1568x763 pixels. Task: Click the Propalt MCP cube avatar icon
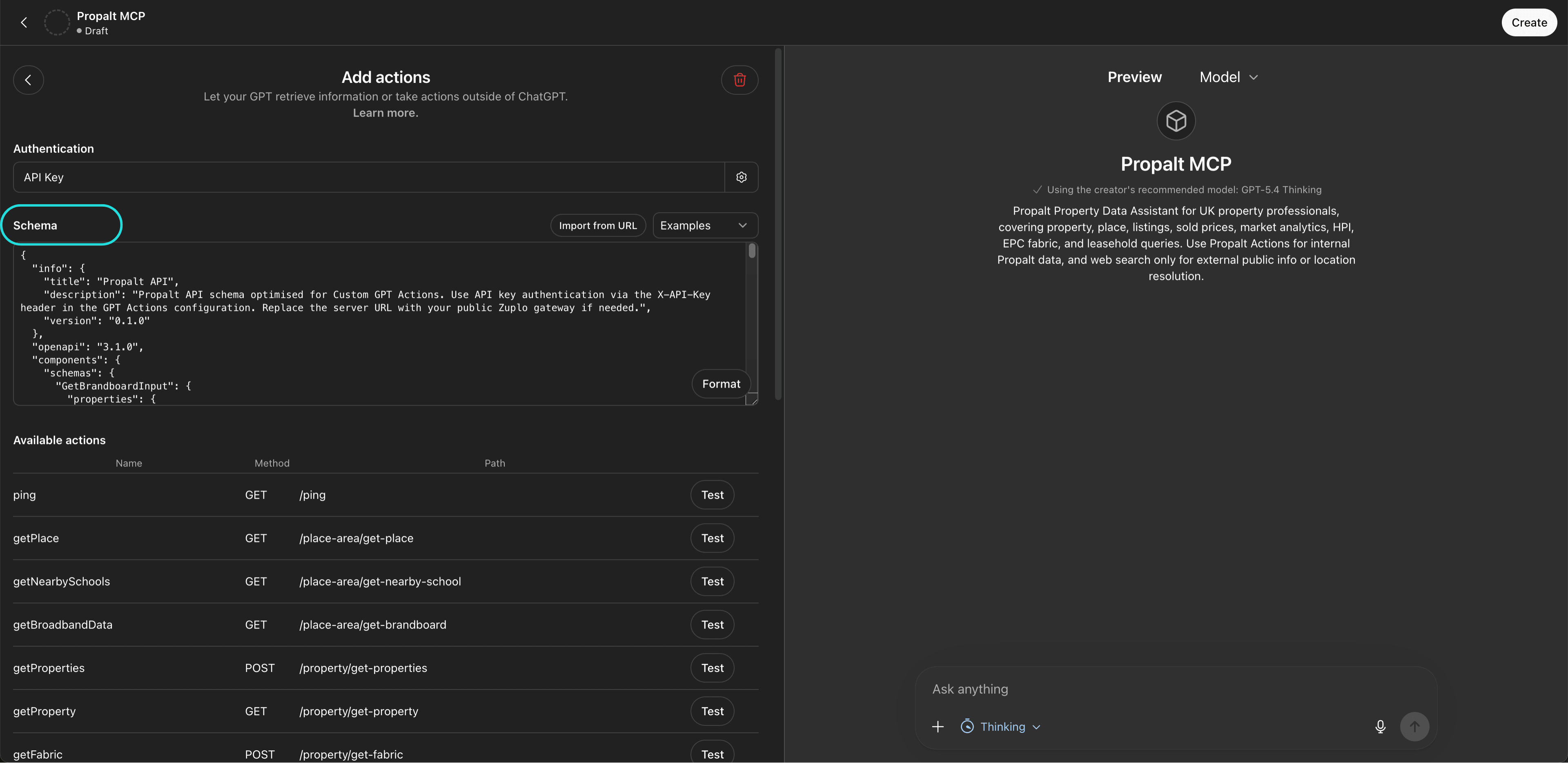[x=1176, y=120]
